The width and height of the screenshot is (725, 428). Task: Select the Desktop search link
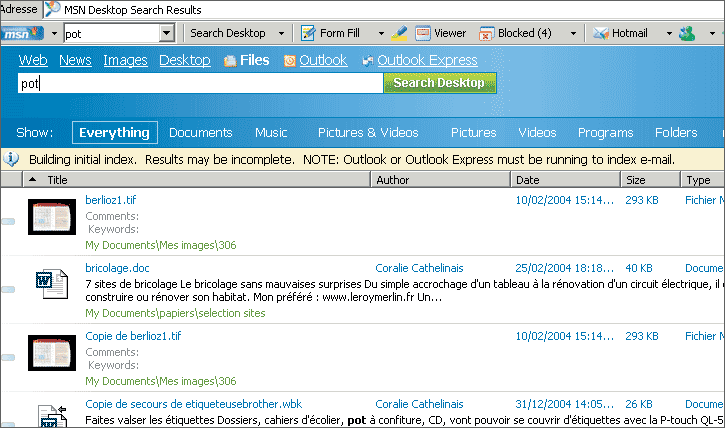[x=184, y=60]
